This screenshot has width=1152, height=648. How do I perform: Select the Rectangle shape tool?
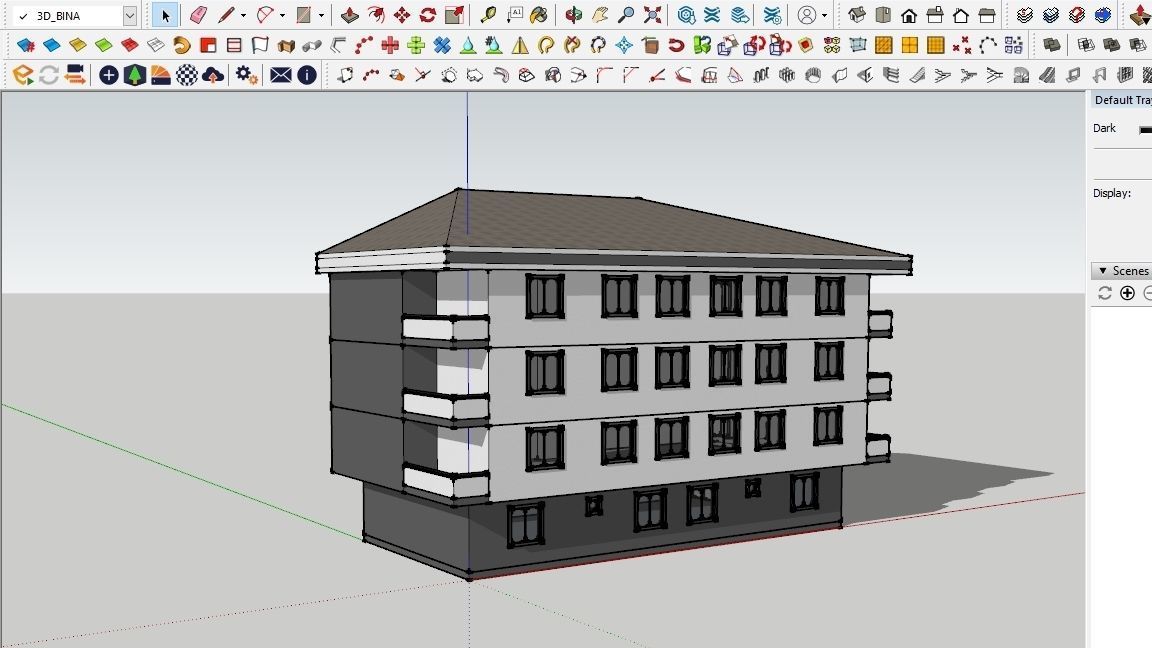[303, 15]
